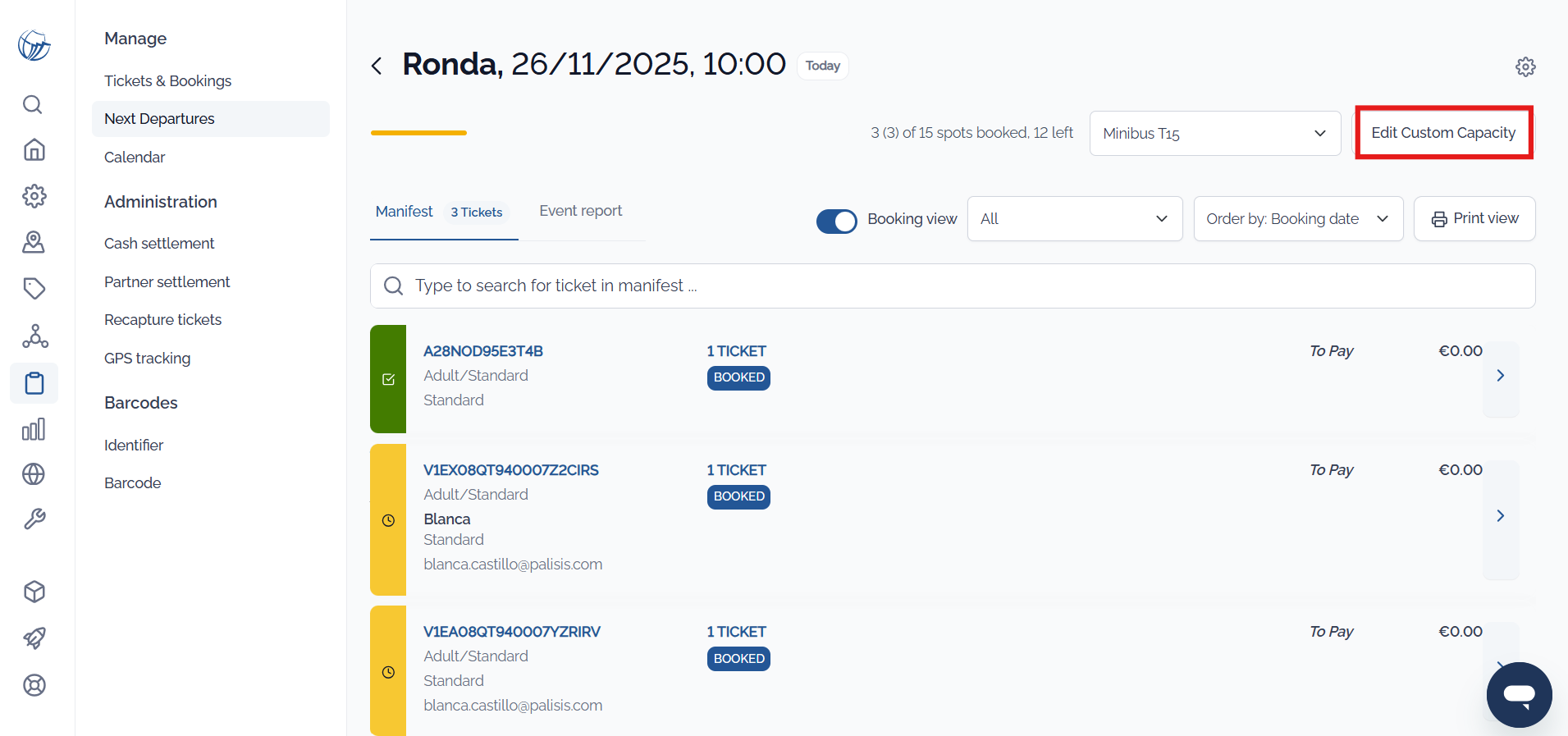This screenshot has width=1568, height=736.
Task: Click the BOOKED badge of V1EA08QT940007YZRIRV
Action: click(738, 659)
